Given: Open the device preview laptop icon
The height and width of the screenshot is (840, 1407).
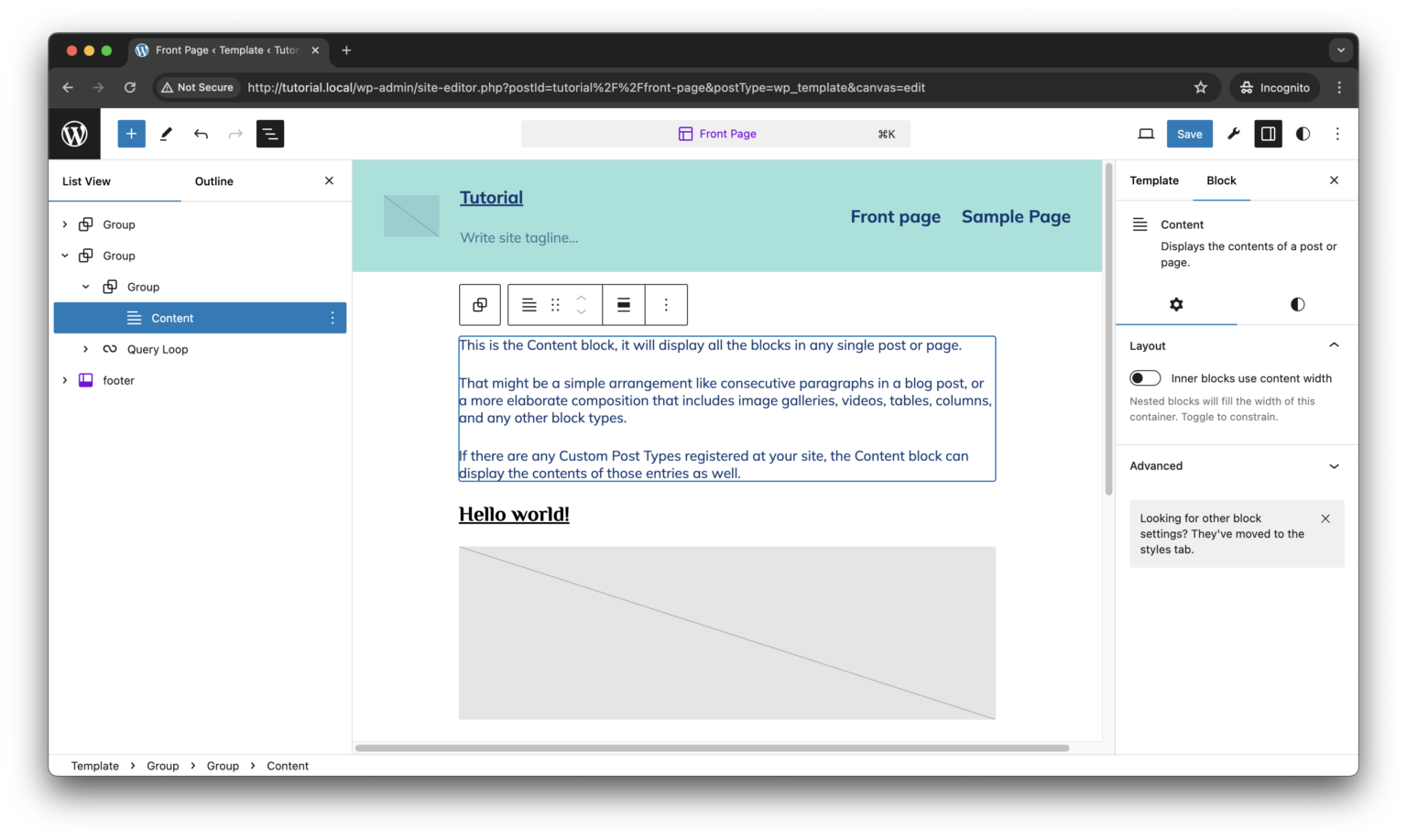Looking at the screenshot, I should click(1146, 133).
